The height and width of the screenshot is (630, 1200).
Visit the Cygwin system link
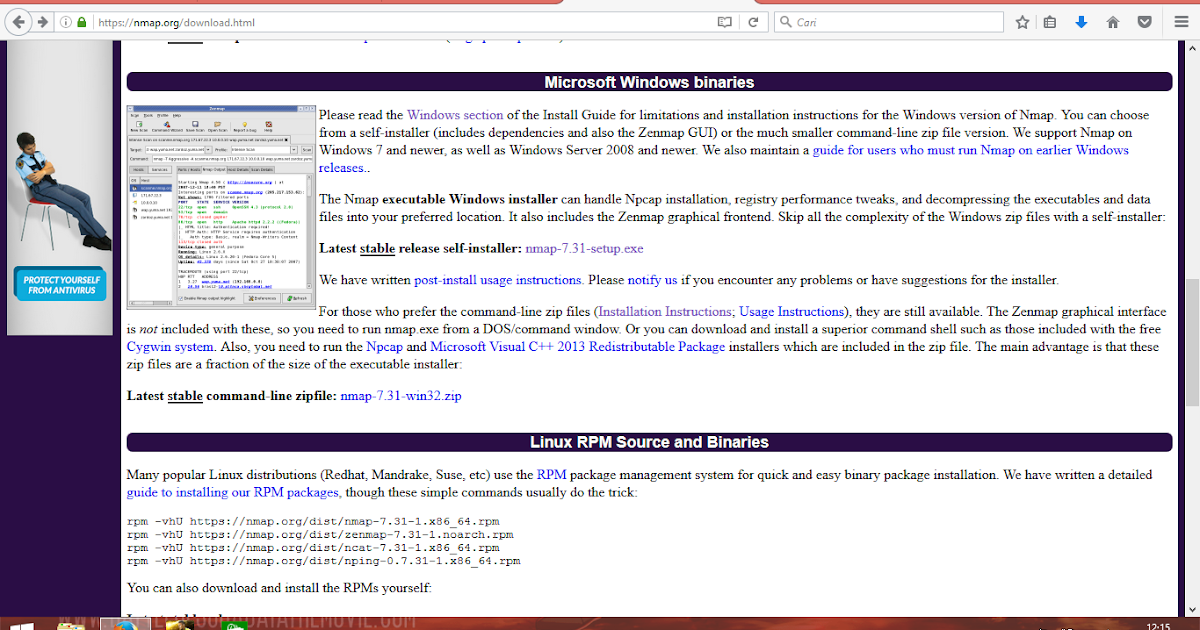coord(170,347)
